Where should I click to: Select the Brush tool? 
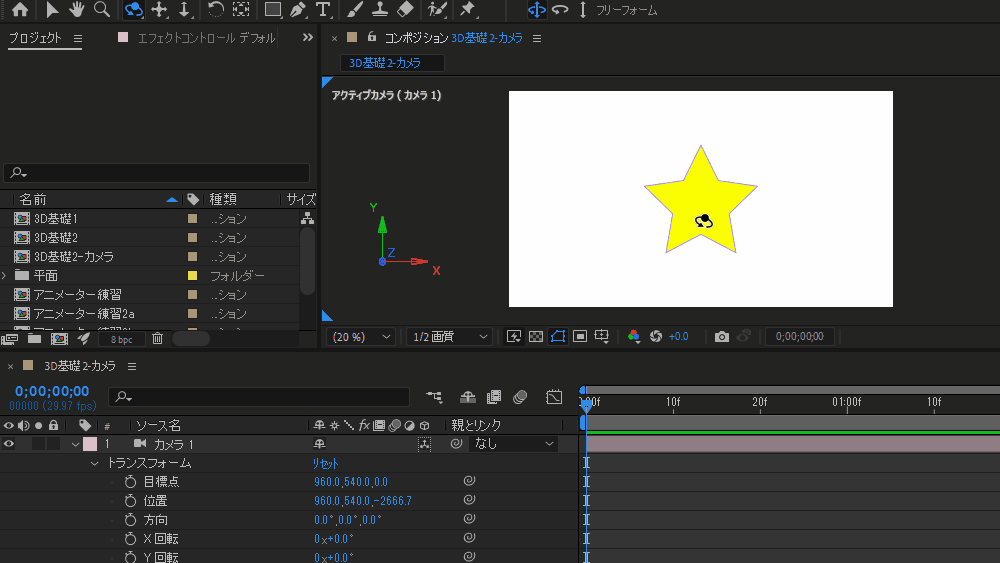click(x=355, y=10)
